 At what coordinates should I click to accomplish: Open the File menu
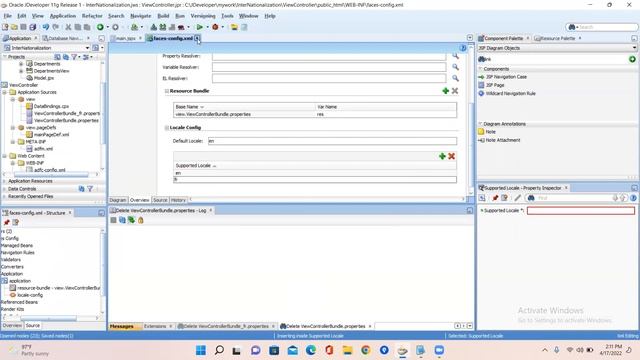pyautogui.click(x=8, y=16)
